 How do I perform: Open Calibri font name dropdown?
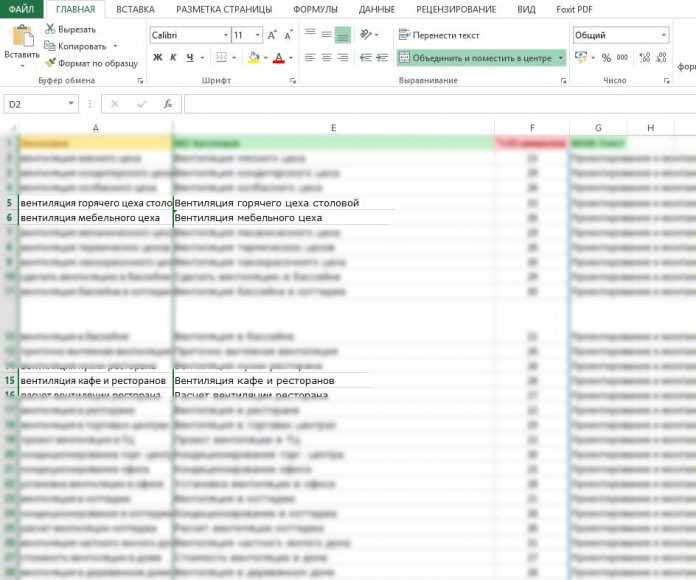coord(225,35)
